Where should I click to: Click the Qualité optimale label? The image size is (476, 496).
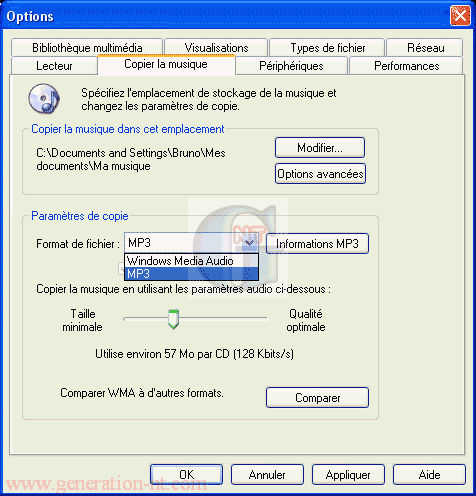tap(306, 320)
